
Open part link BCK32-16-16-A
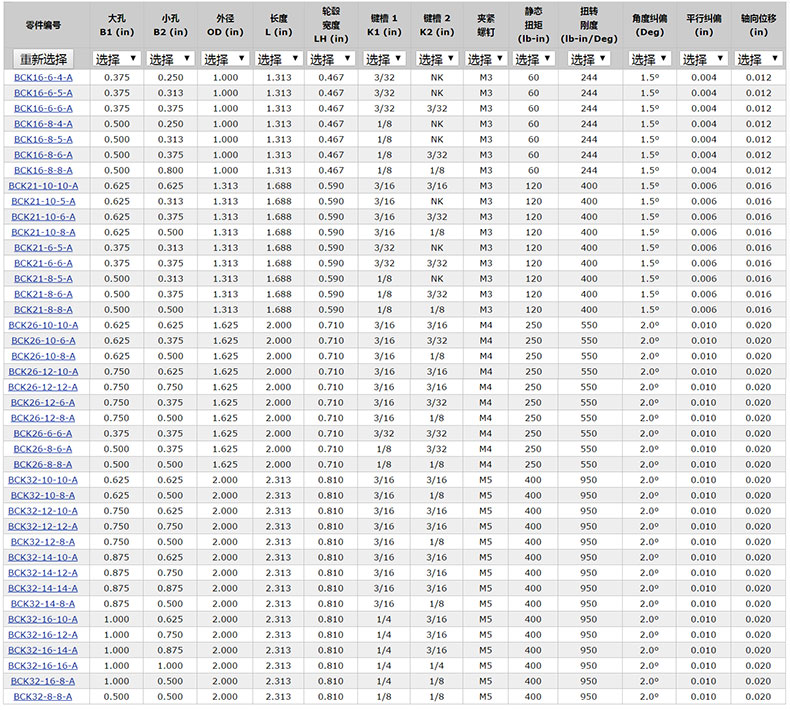coord(43,665)
